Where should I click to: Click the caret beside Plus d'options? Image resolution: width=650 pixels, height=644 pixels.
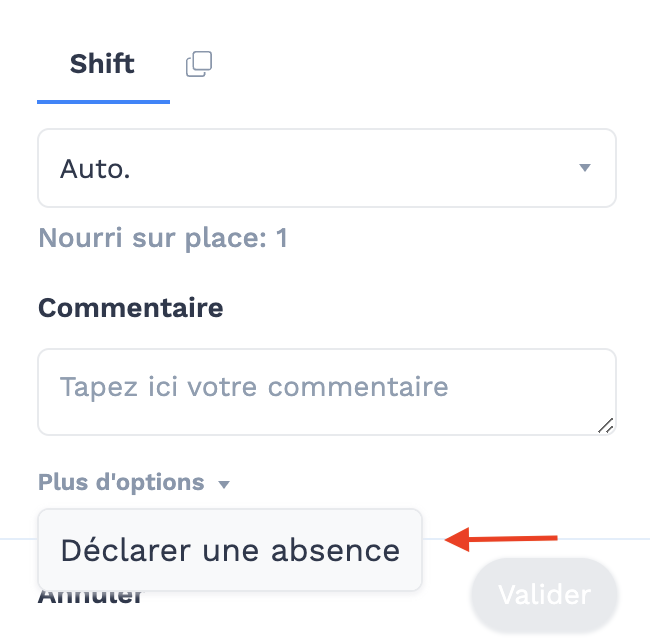click(x=224, y=484)
